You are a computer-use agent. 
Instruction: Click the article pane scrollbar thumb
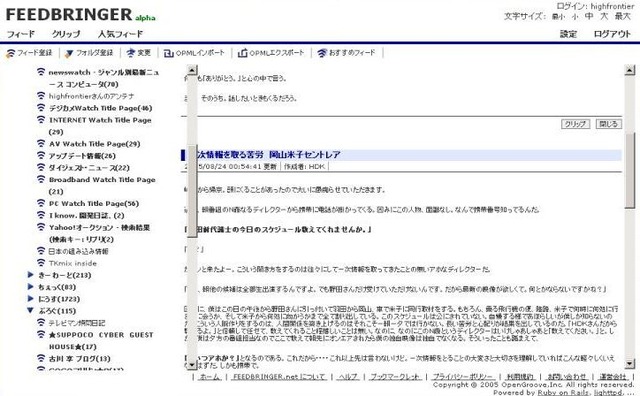point(630,171)
